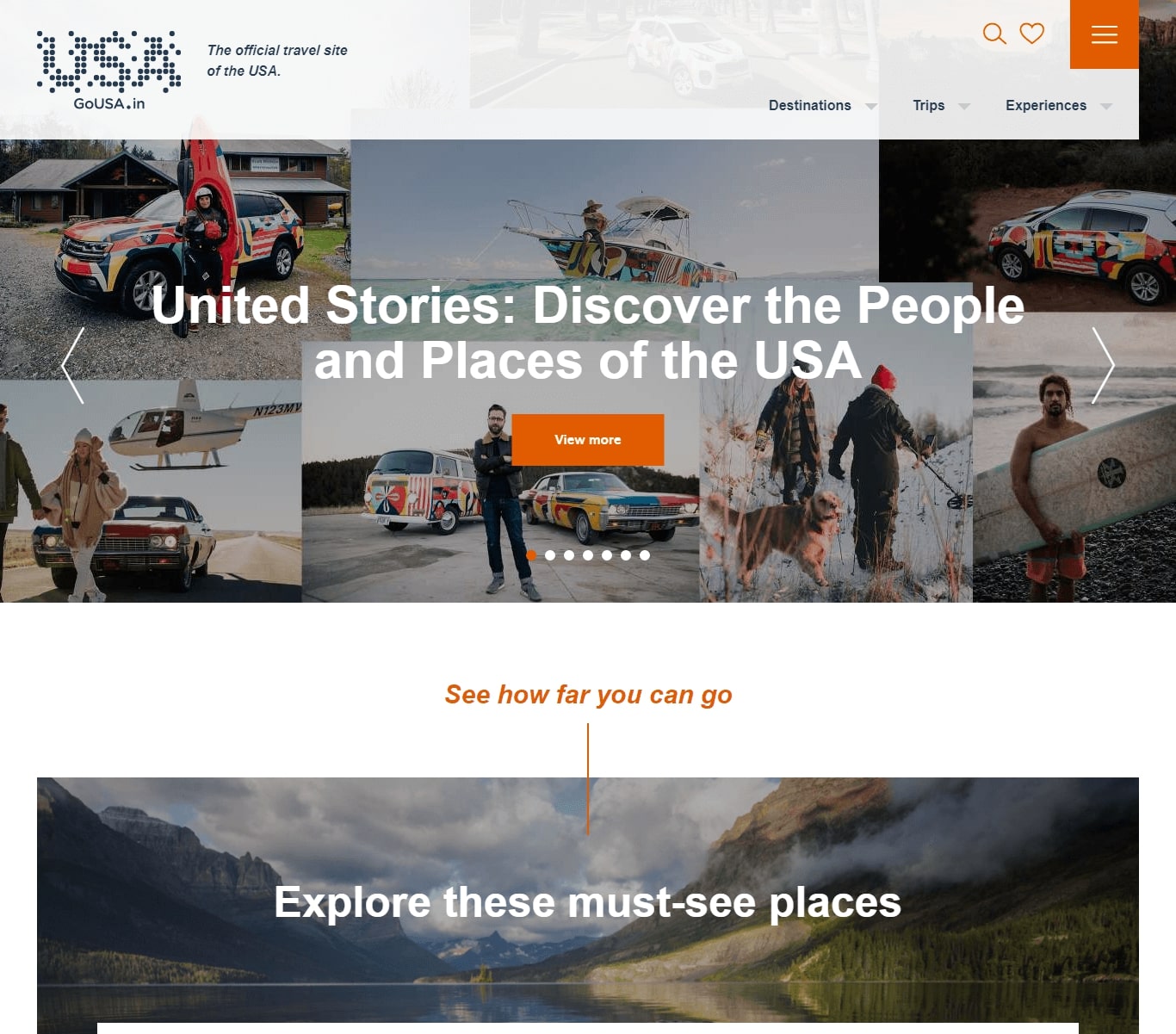Viewport: 1176px width, 1034px height.
Task: Expand the Experiences dropdown arrow
Action: [x=1106, y=107]
